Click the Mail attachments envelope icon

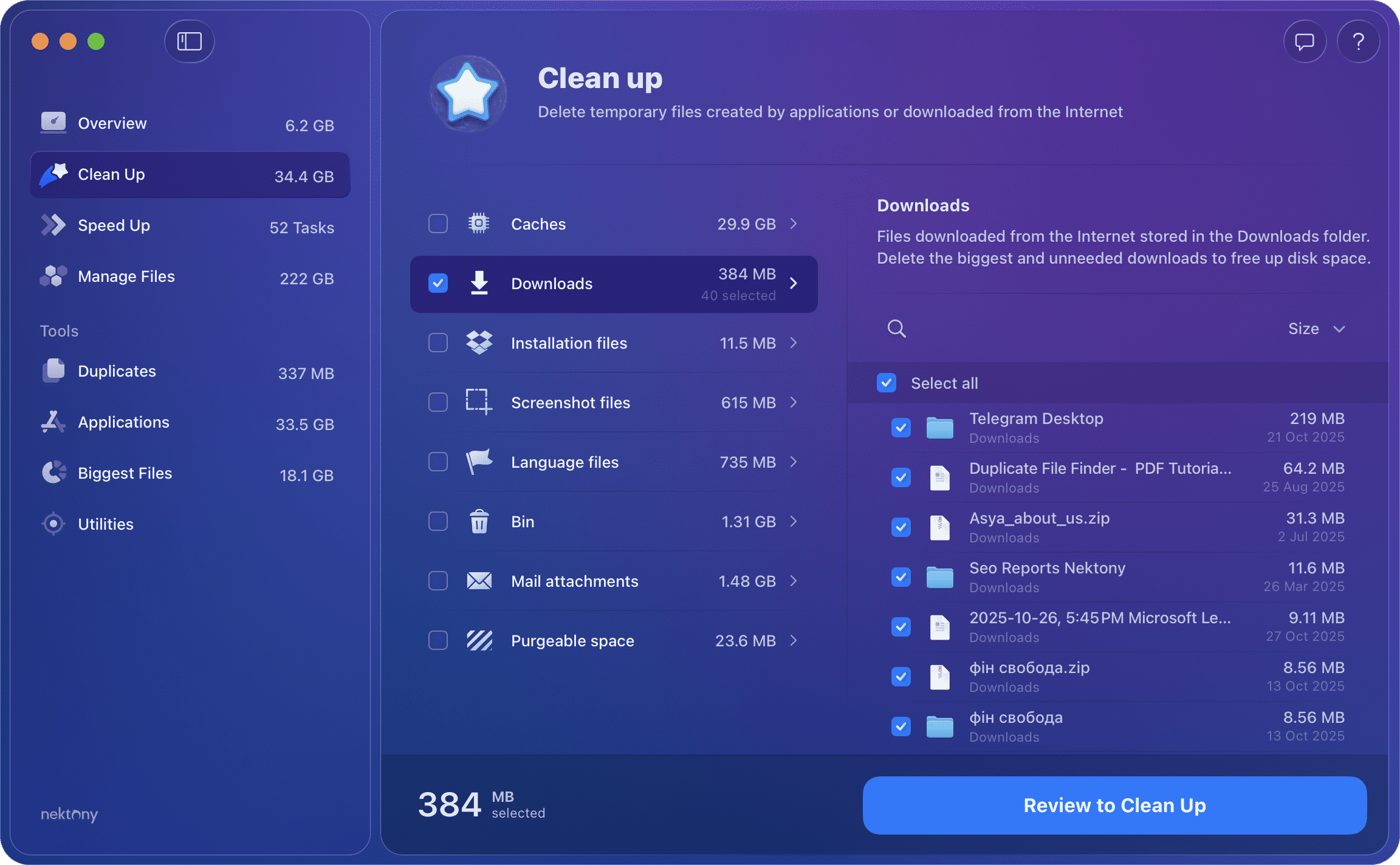click(479, 581)
